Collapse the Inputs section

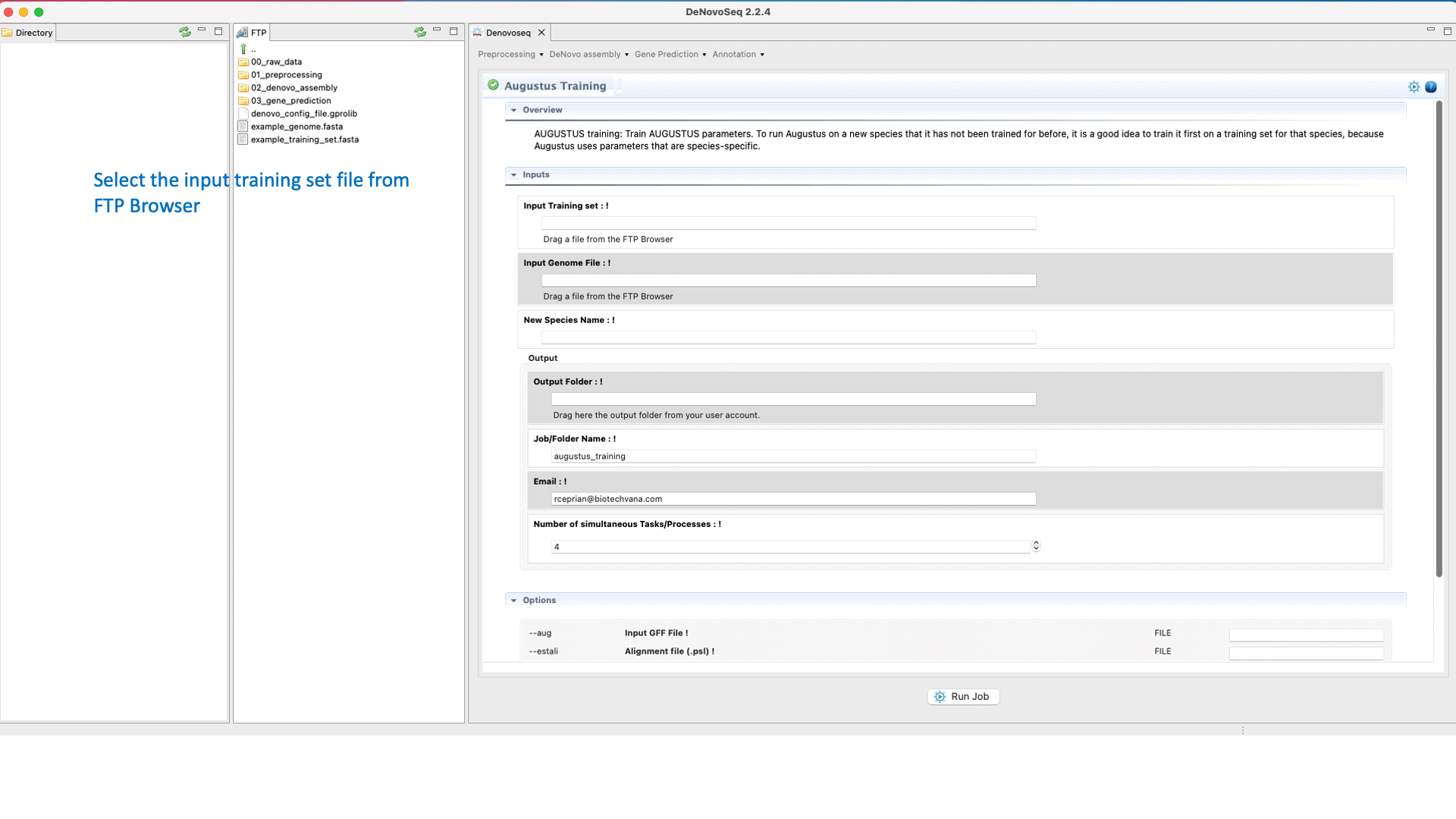point(514,175)
